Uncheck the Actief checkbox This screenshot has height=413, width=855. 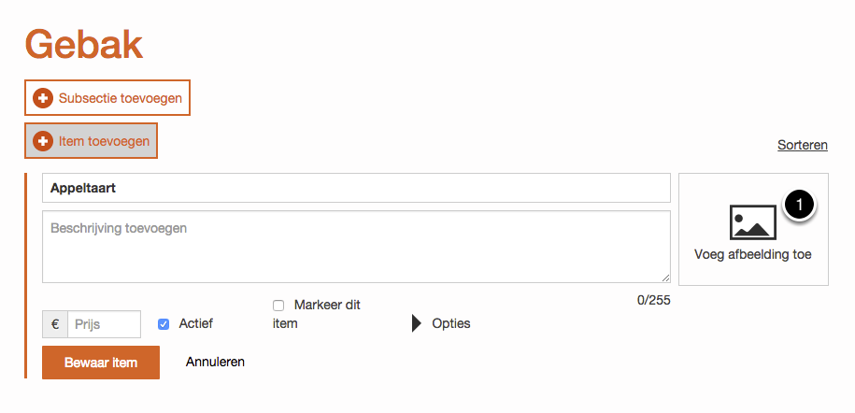pos(164,324)
